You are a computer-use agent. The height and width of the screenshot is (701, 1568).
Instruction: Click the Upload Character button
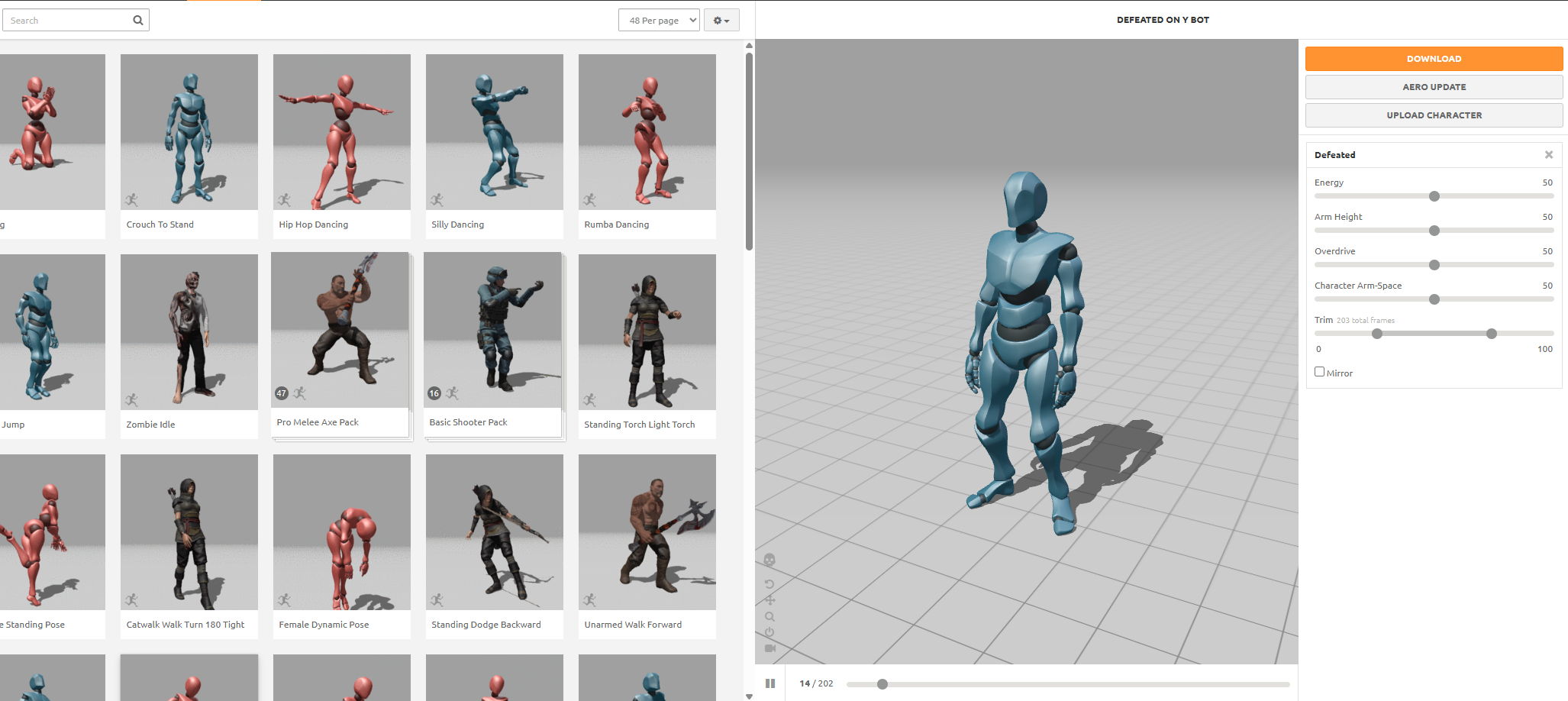pos(1434,115)
